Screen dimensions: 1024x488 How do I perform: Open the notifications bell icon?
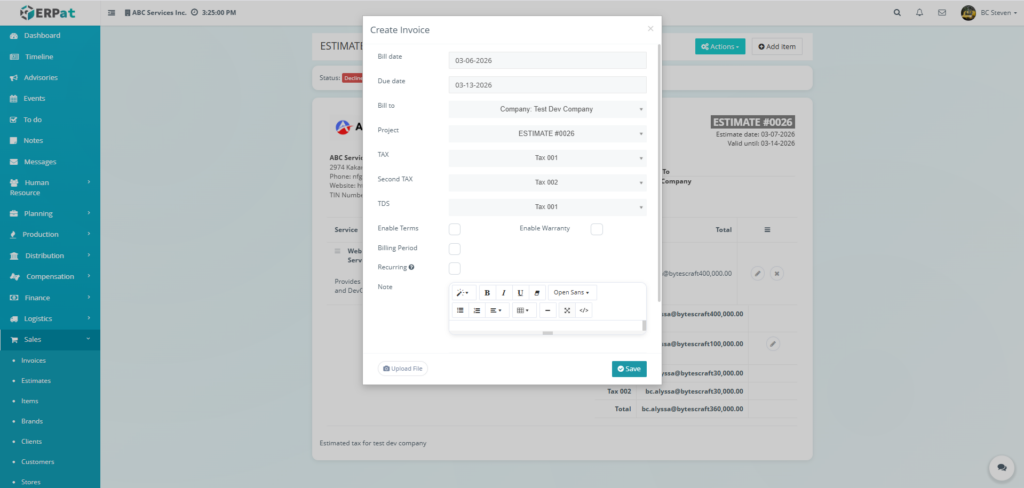920,12
